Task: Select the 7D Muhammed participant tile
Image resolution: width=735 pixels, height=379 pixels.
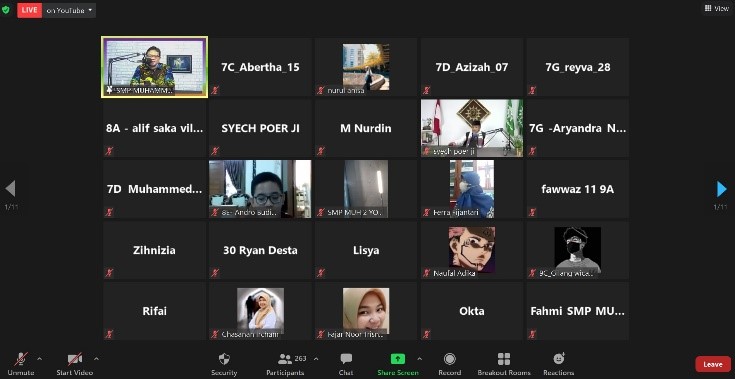Action: tap(155, 189)
